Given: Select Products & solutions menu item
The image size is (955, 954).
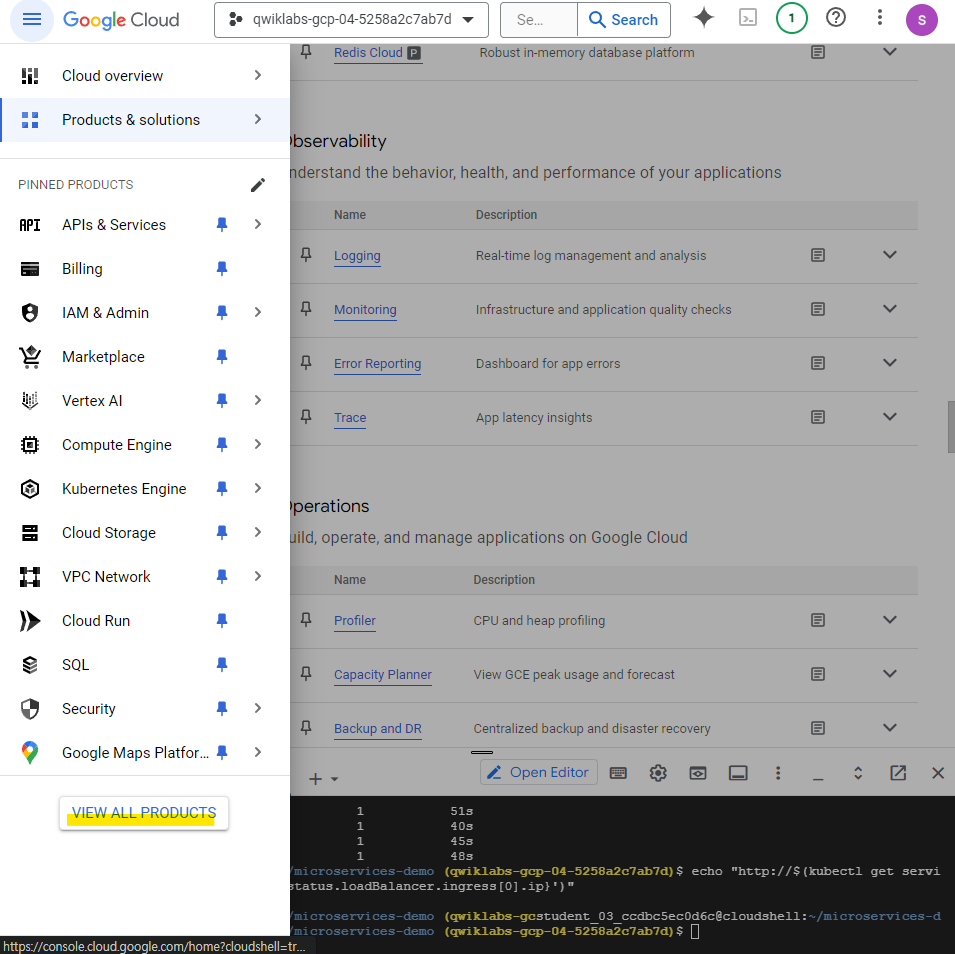Looking at the screenshot, I should click(145, 120).
